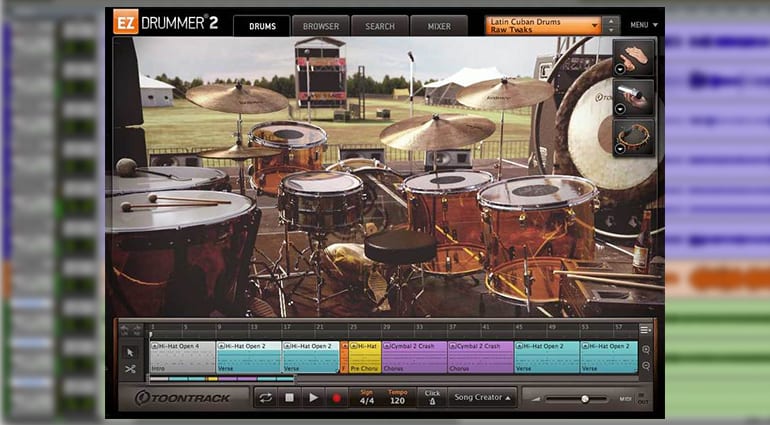Hit the rear timpani drum

point(167,179)
